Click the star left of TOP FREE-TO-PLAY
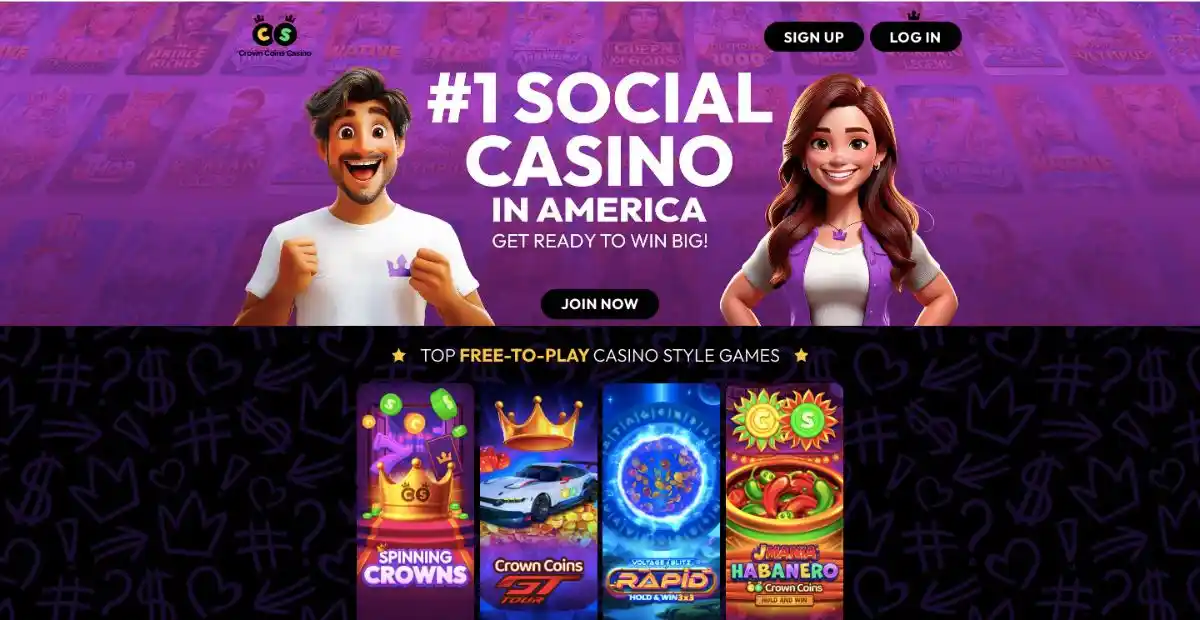Viewport: 1200px width, 620px height. click(x=399, y=355)
